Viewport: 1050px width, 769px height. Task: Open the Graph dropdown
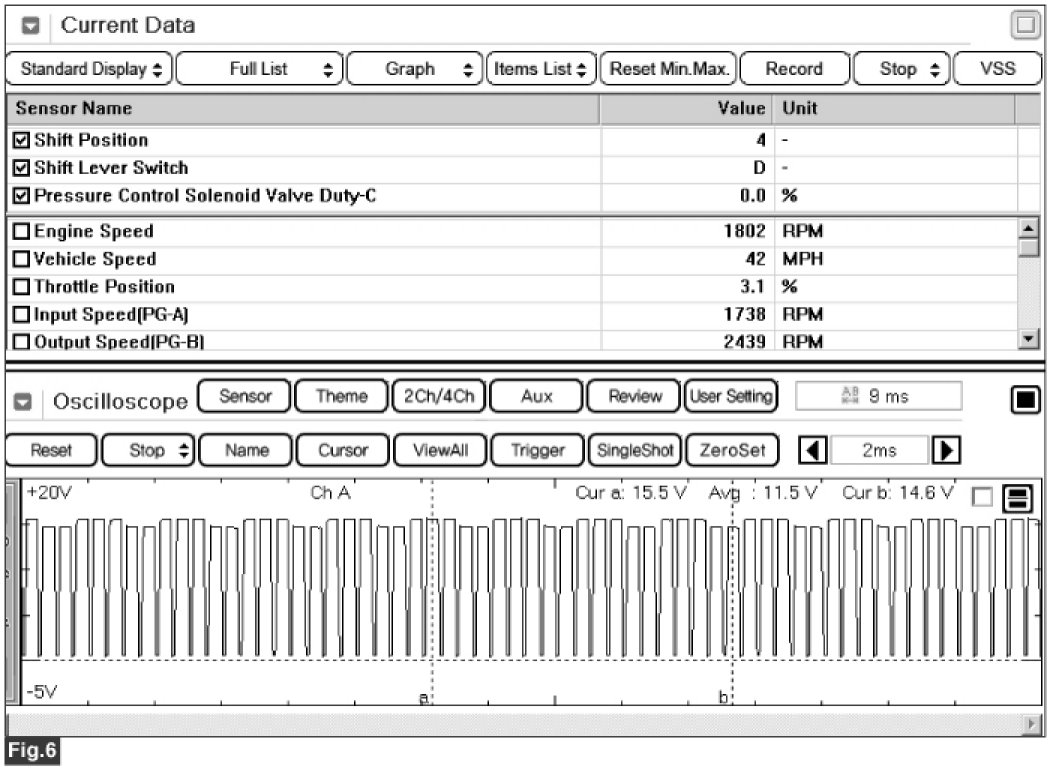pyautogui.click(x=417, y=69)
